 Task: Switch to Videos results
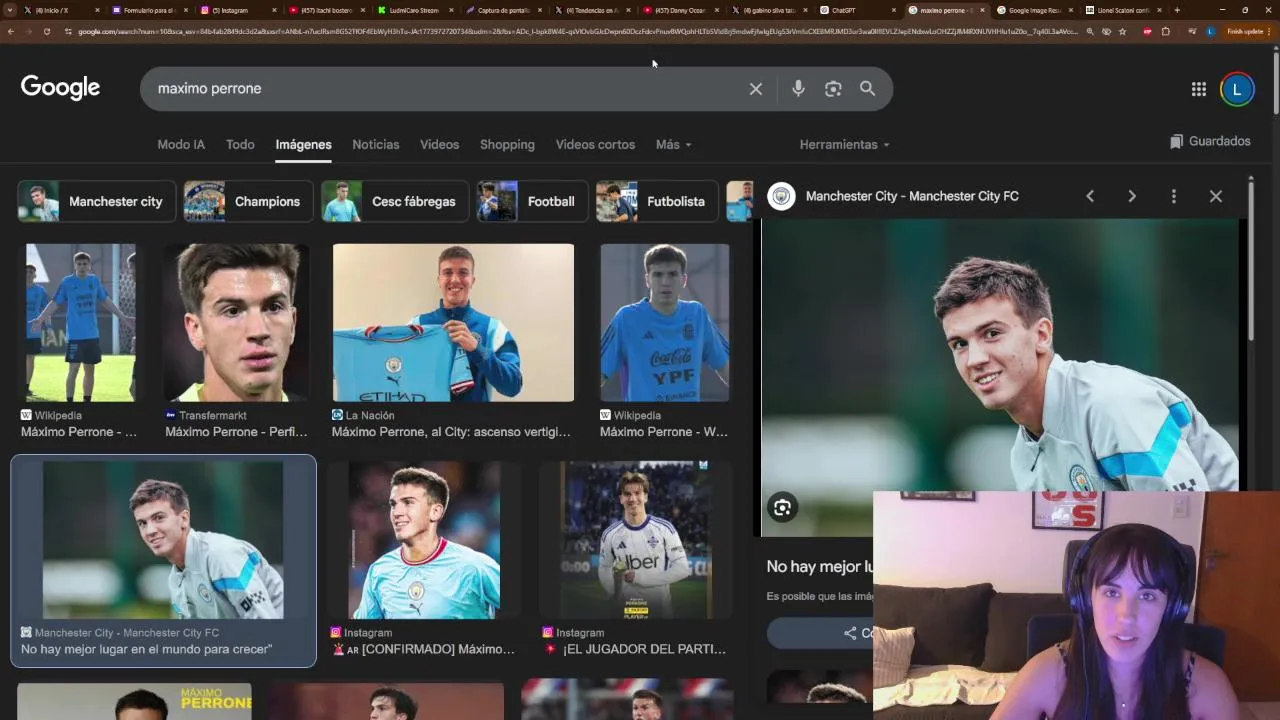coord(439,145)
